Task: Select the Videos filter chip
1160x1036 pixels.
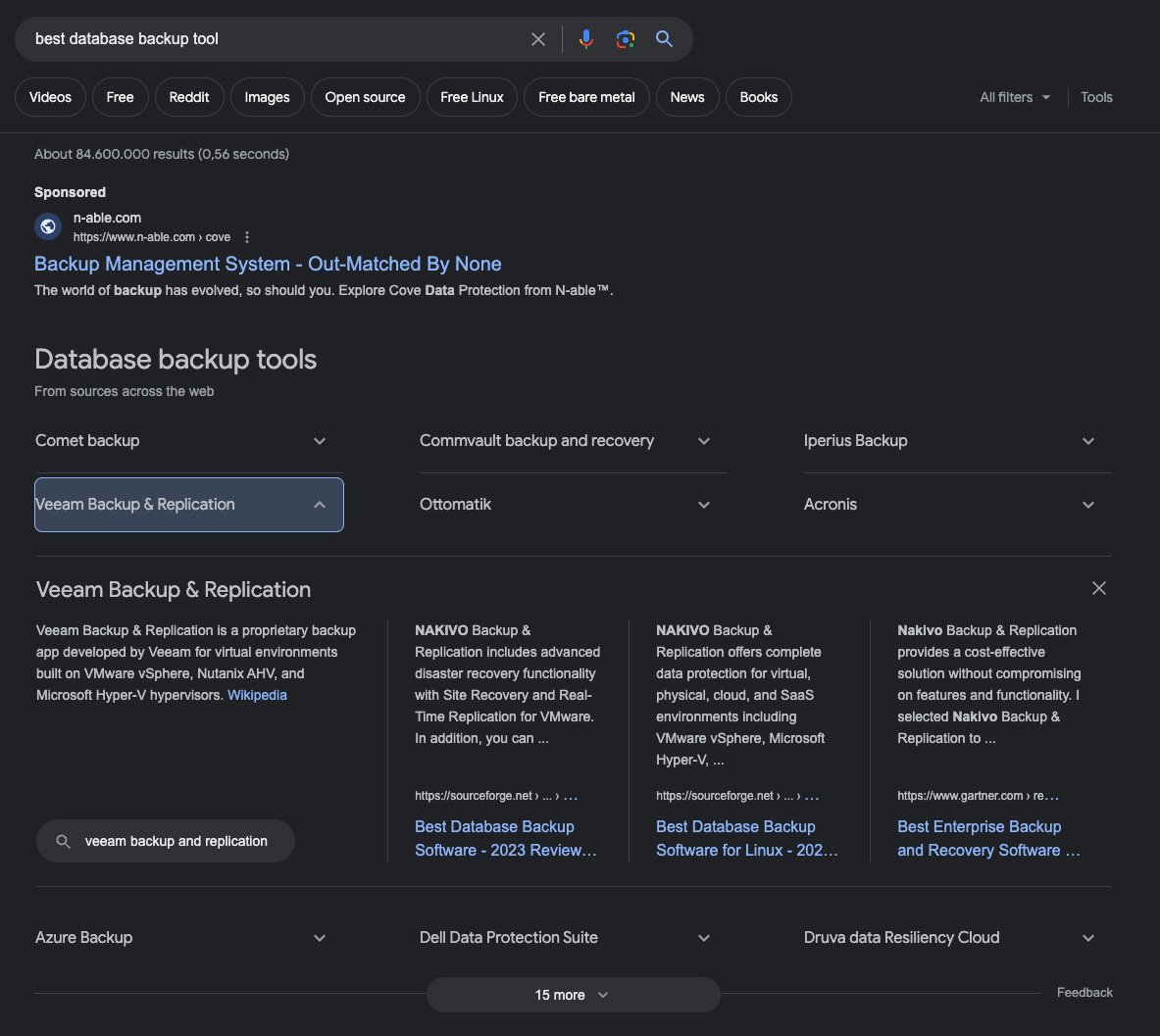Action: pos(50,97)
